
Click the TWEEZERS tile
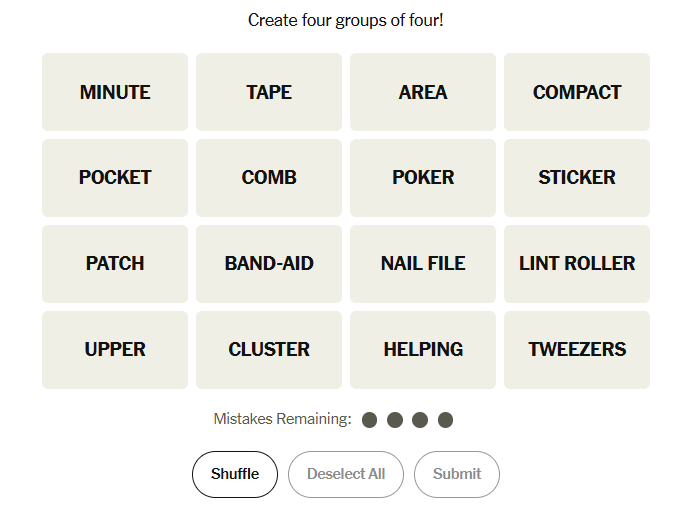tap(577, 350)
